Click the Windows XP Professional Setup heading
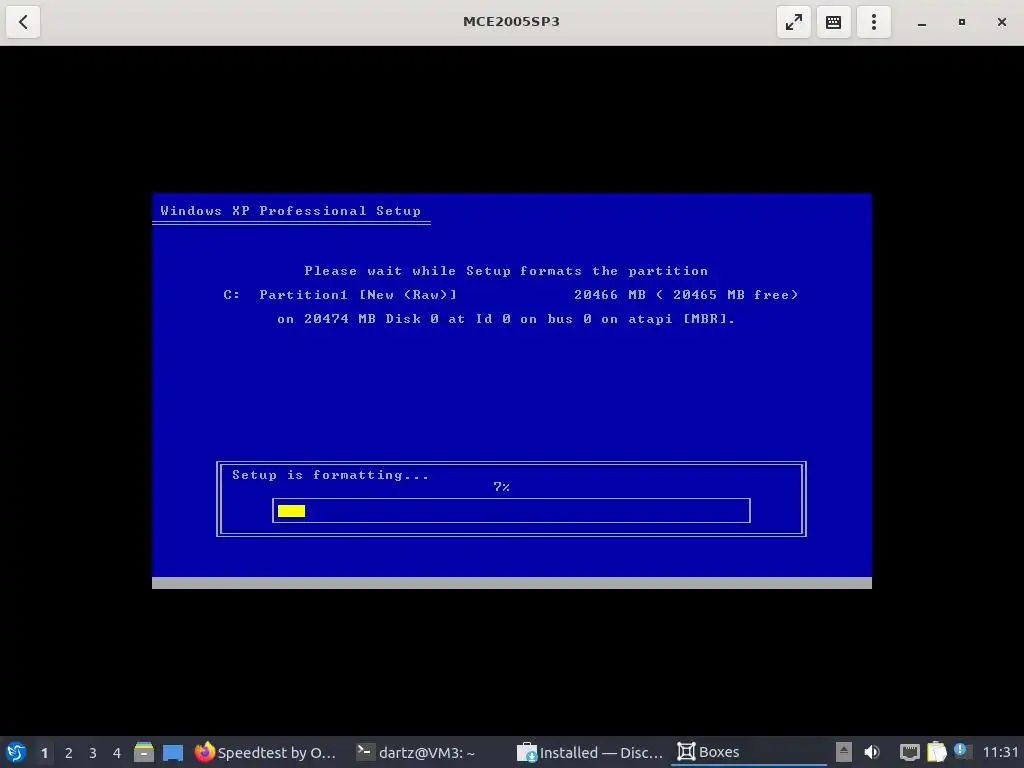The height and width of the screenshot is (768, 1024). tap(291, 211)
